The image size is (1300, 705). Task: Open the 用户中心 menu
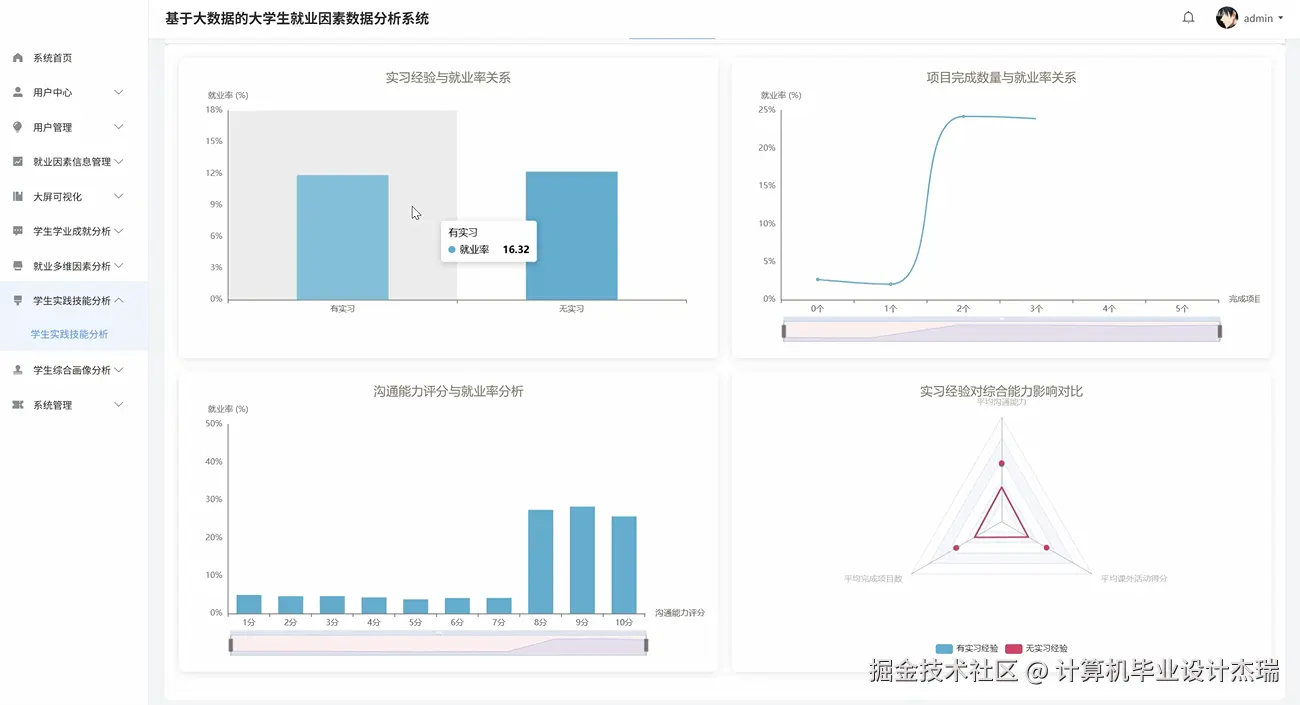(x=74, y=92)
